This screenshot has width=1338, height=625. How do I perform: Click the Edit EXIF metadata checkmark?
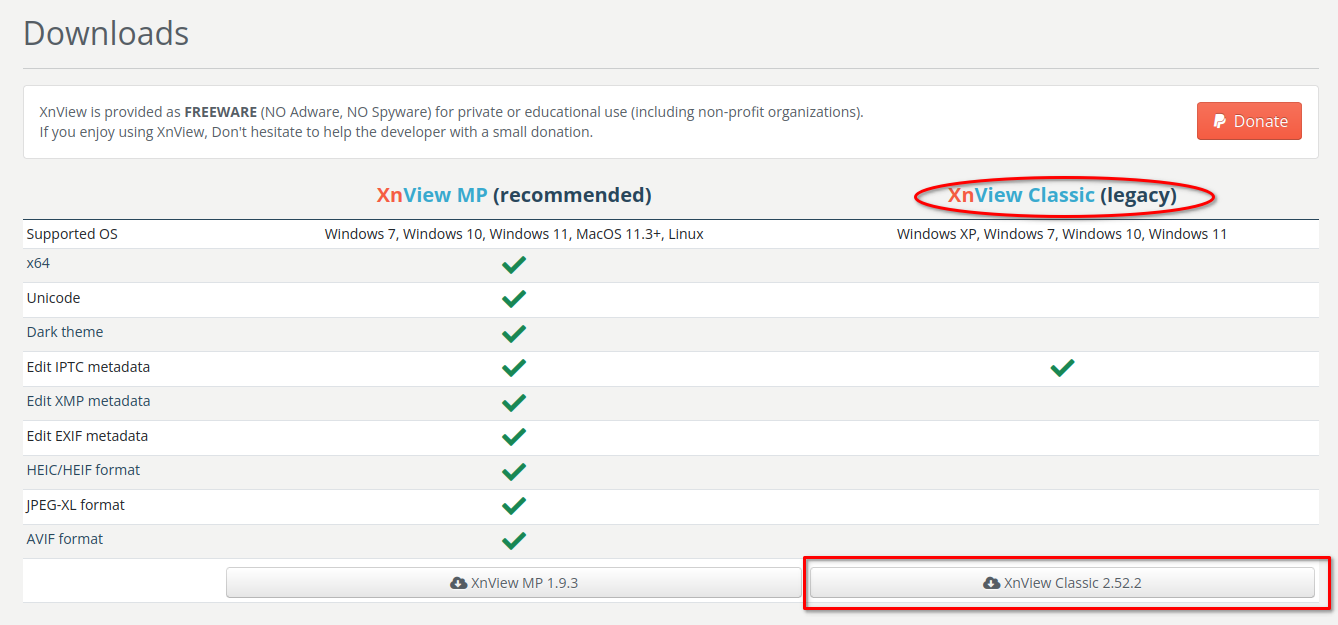[x=514, y=437]
